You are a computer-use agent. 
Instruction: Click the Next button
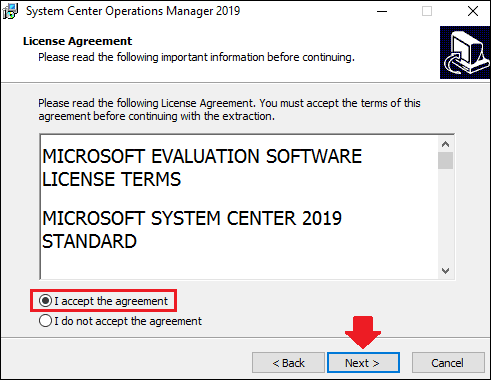(x=363, y=363)
